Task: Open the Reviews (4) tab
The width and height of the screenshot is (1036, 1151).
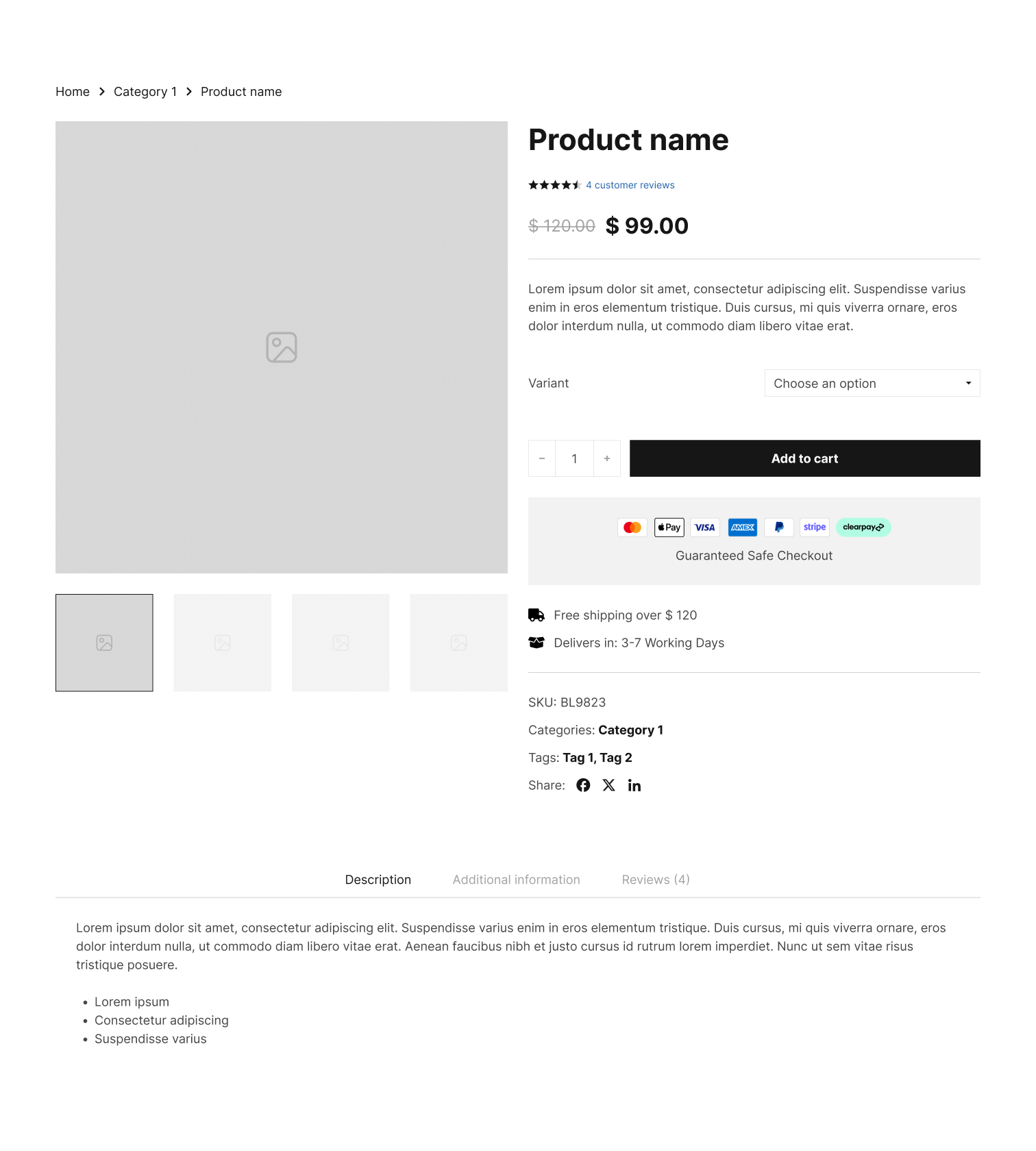Action: 656,880
